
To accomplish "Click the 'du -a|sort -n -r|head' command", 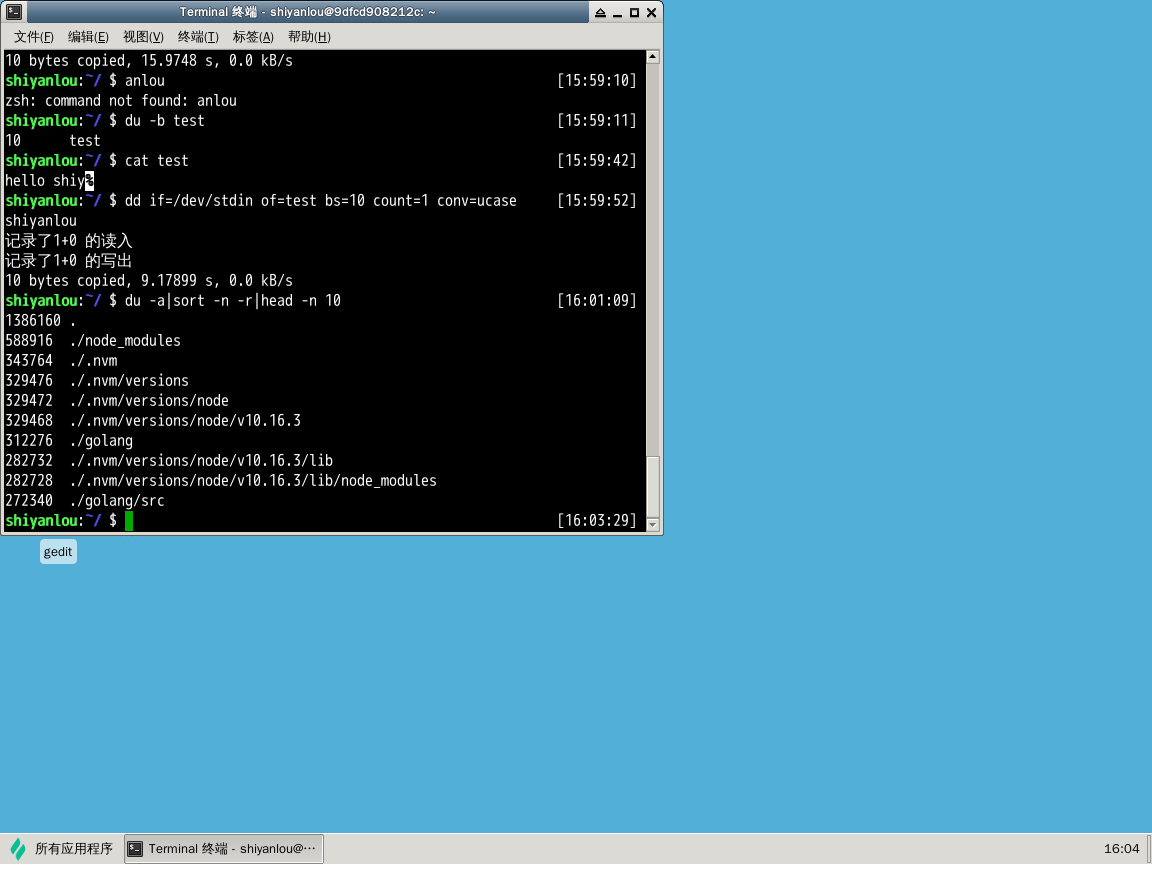I will (x=233, y=300).
